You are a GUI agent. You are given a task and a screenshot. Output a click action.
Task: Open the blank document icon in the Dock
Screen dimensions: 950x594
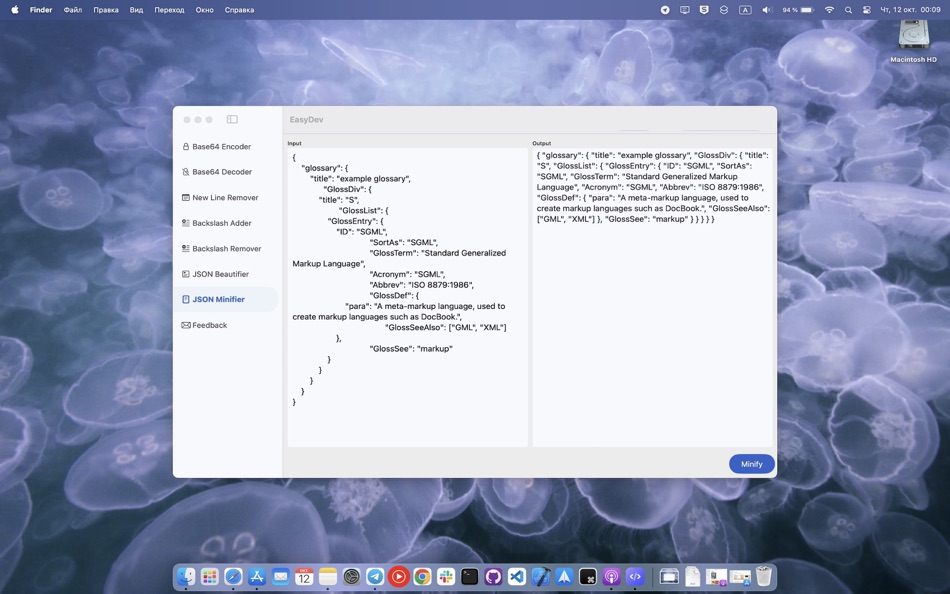(693, 576)
